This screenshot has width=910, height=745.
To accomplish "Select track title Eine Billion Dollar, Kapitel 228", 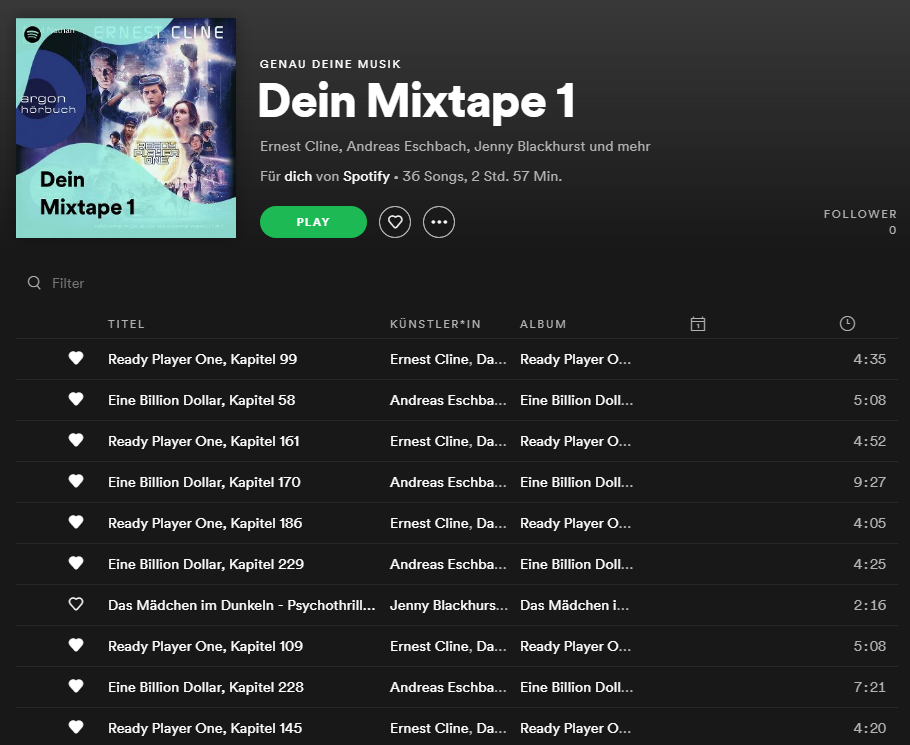I will [206, 688].
